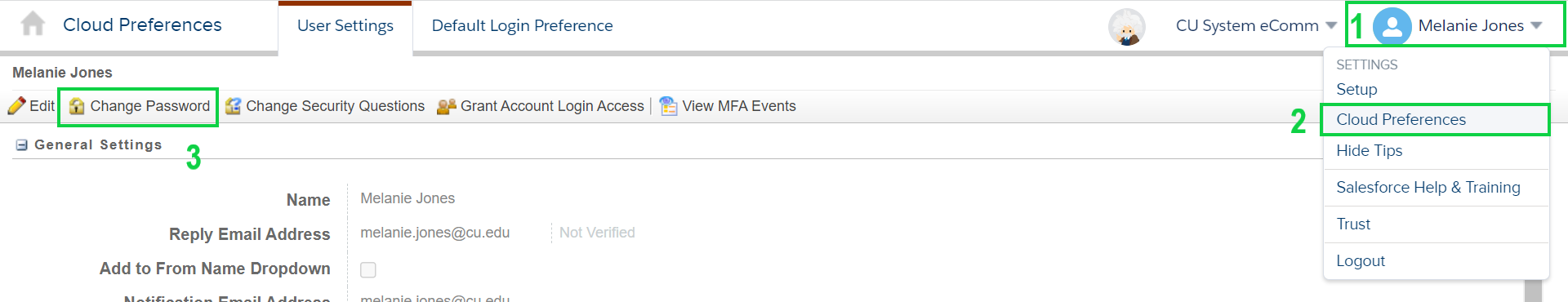
Task: Open the Melanie Jones menu arrow
Action: pos(1536,26)
